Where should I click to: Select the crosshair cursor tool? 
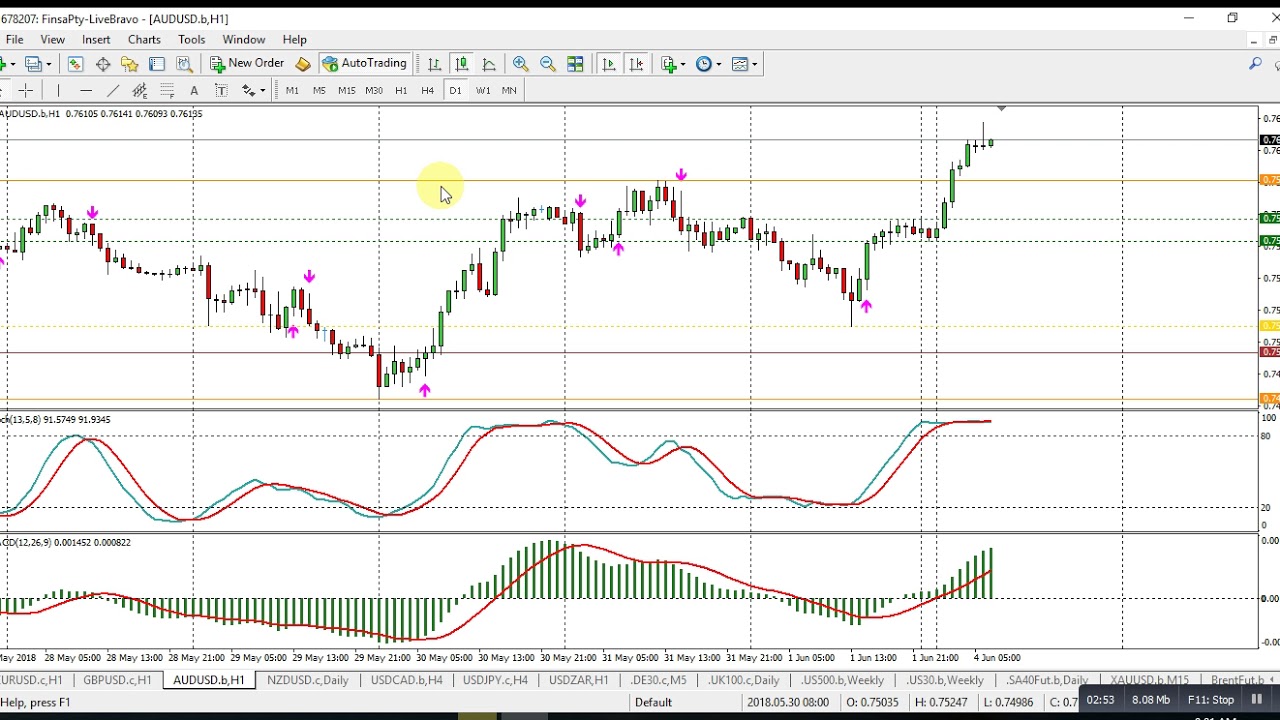tap(25, 91)
